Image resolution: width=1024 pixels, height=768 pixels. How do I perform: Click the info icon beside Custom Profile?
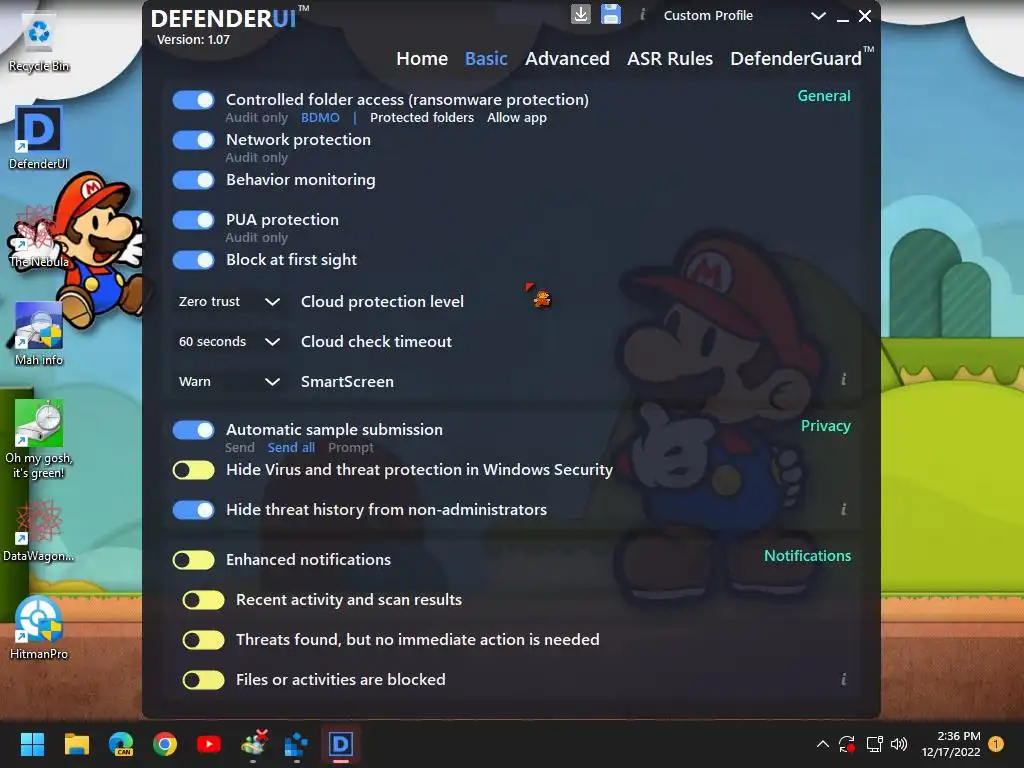[x=643, y=14]
